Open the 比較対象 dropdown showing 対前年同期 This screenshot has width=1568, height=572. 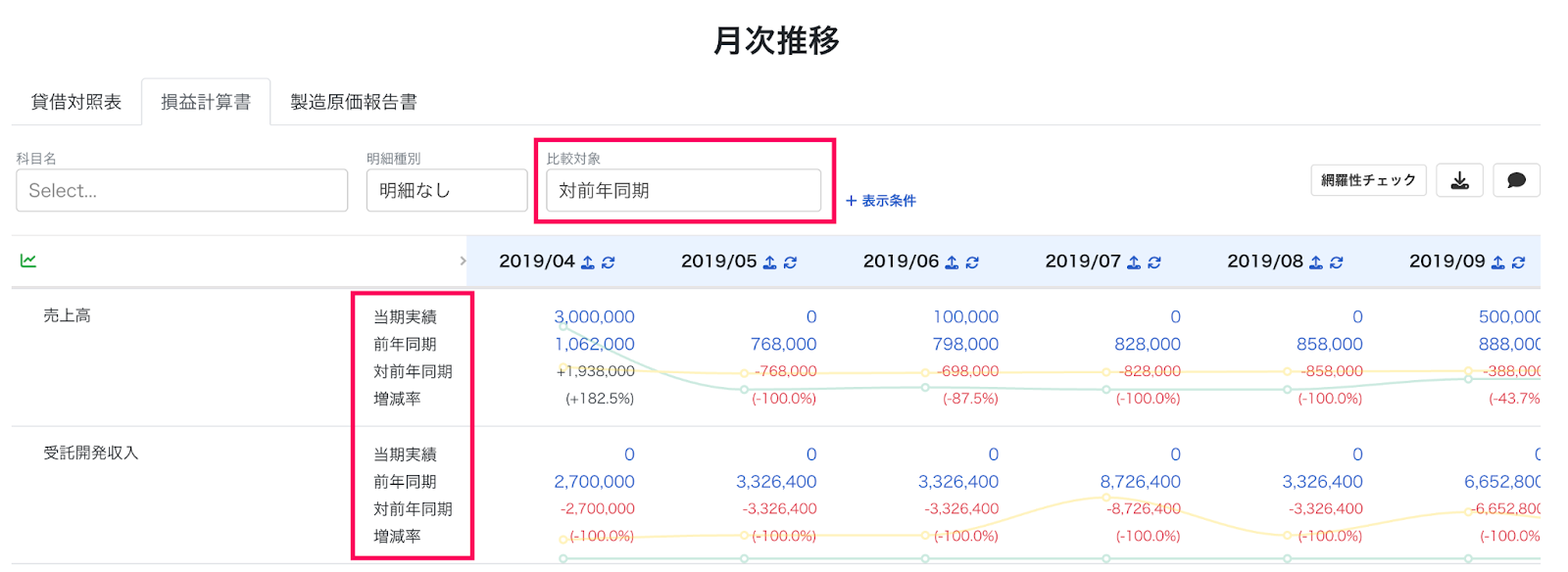(x=683, y=190)
